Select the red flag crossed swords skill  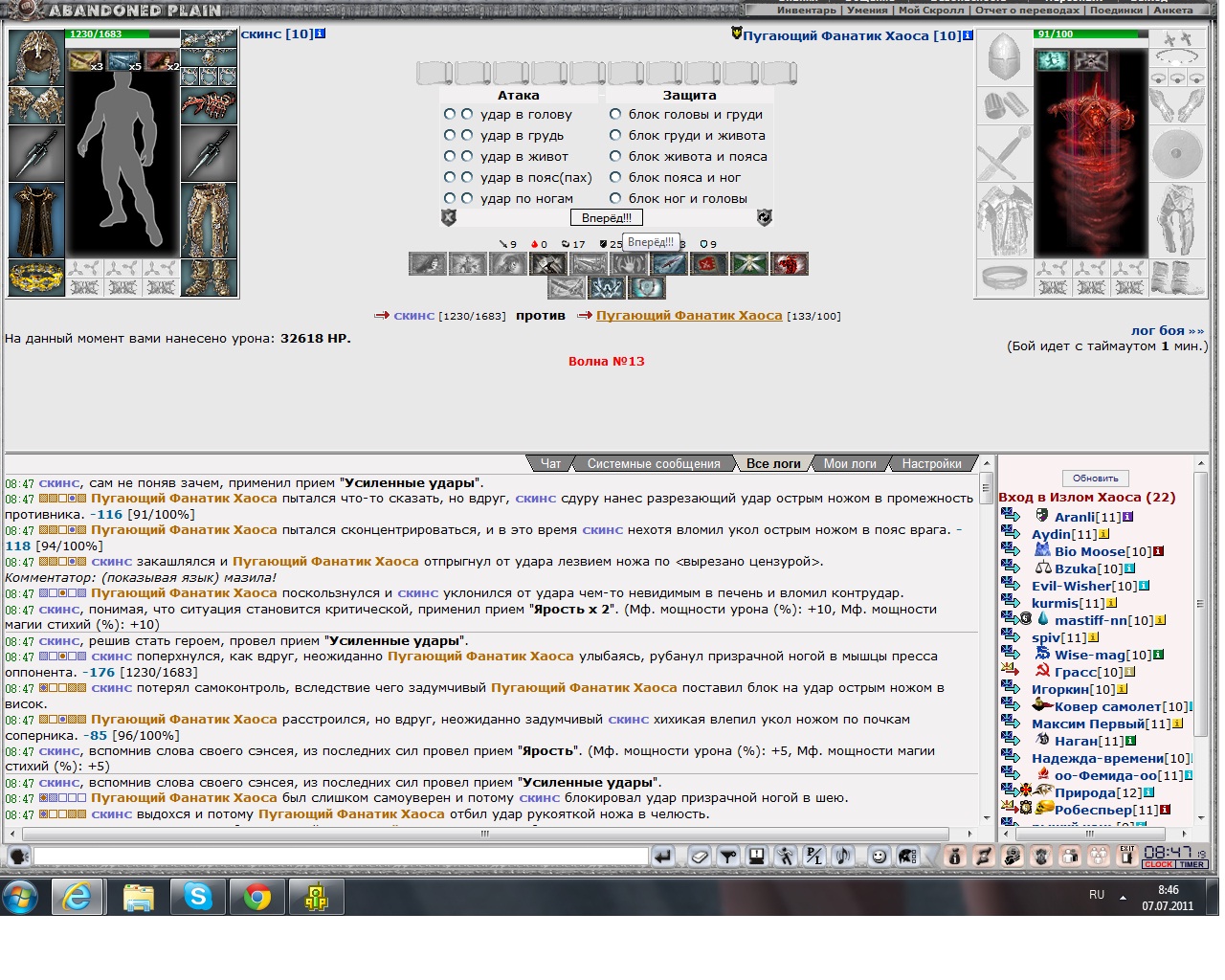pos(710,263)
